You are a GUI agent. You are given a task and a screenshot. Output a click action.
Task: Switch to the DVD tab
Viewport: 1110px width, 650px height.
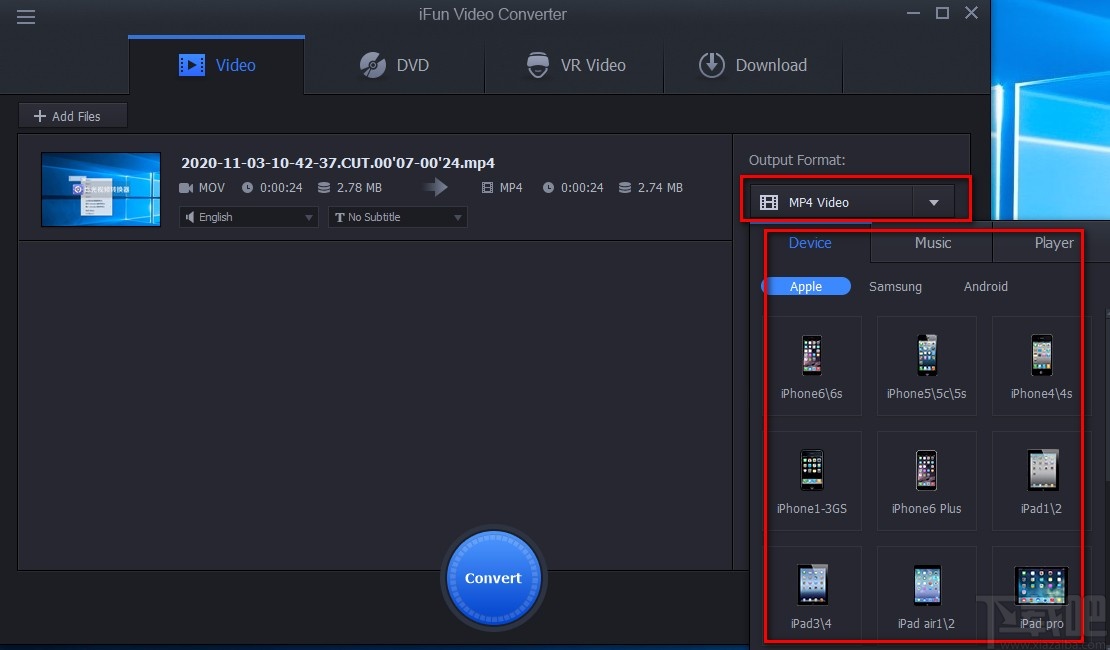click(x=394, y=65)
